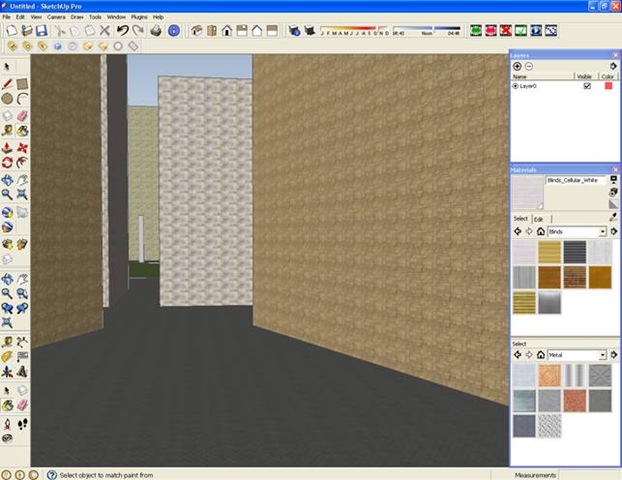The image size is (622, 480).
Task: Select the Arc drawing tool
Action: coord(22,98)
